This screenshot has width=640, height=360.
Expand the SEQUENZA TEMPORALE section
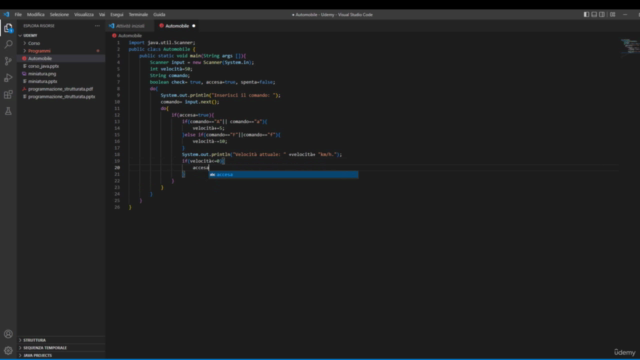point(61,348)
